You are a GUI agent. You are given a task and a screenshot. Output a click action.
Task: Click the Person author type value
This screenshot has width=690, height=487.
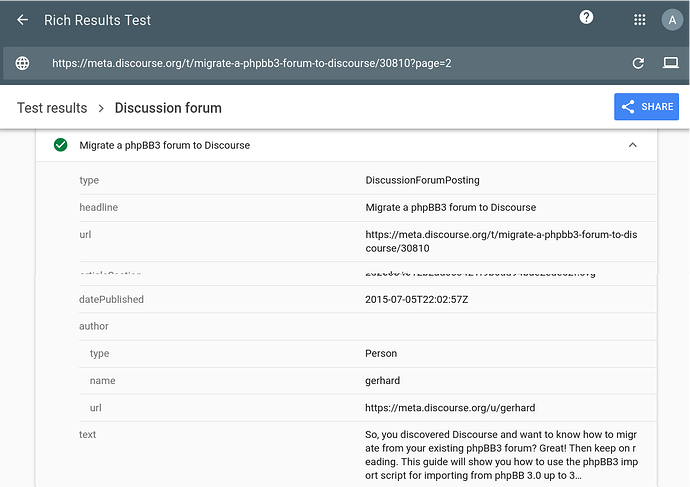pos(381,353)
